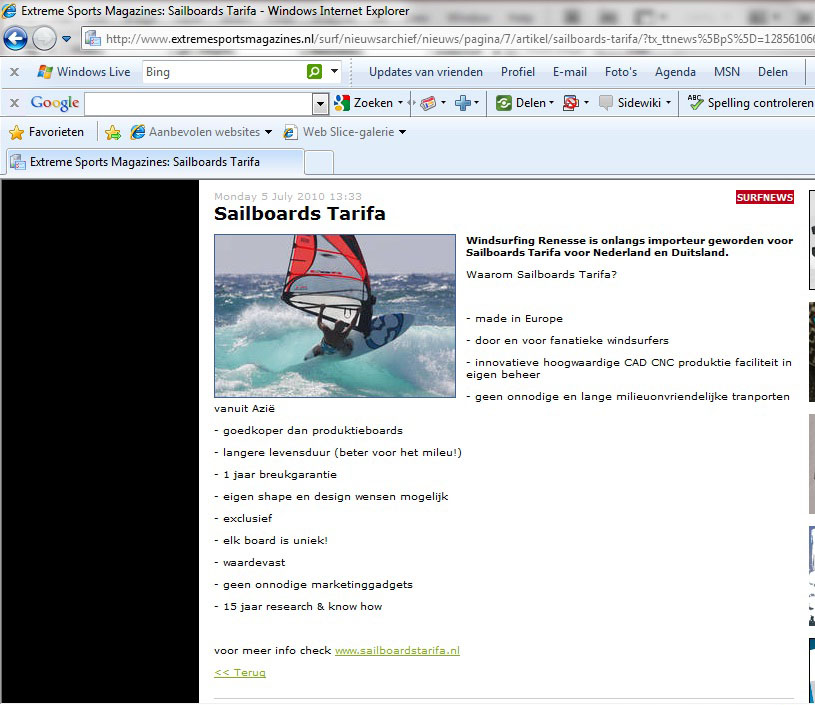Click the page icon in the address bar
The image size is (815, 705).
coord(93,39)
